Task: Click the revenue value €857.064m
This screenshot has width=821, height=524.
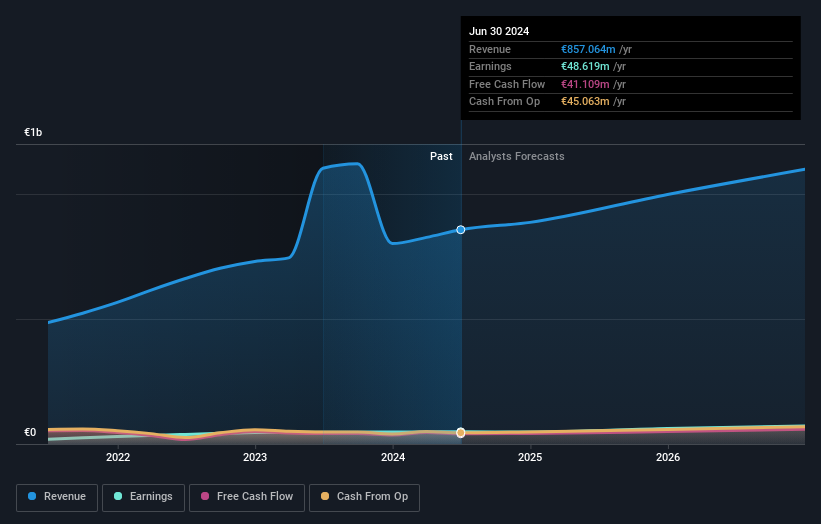Action: (588, 49)
